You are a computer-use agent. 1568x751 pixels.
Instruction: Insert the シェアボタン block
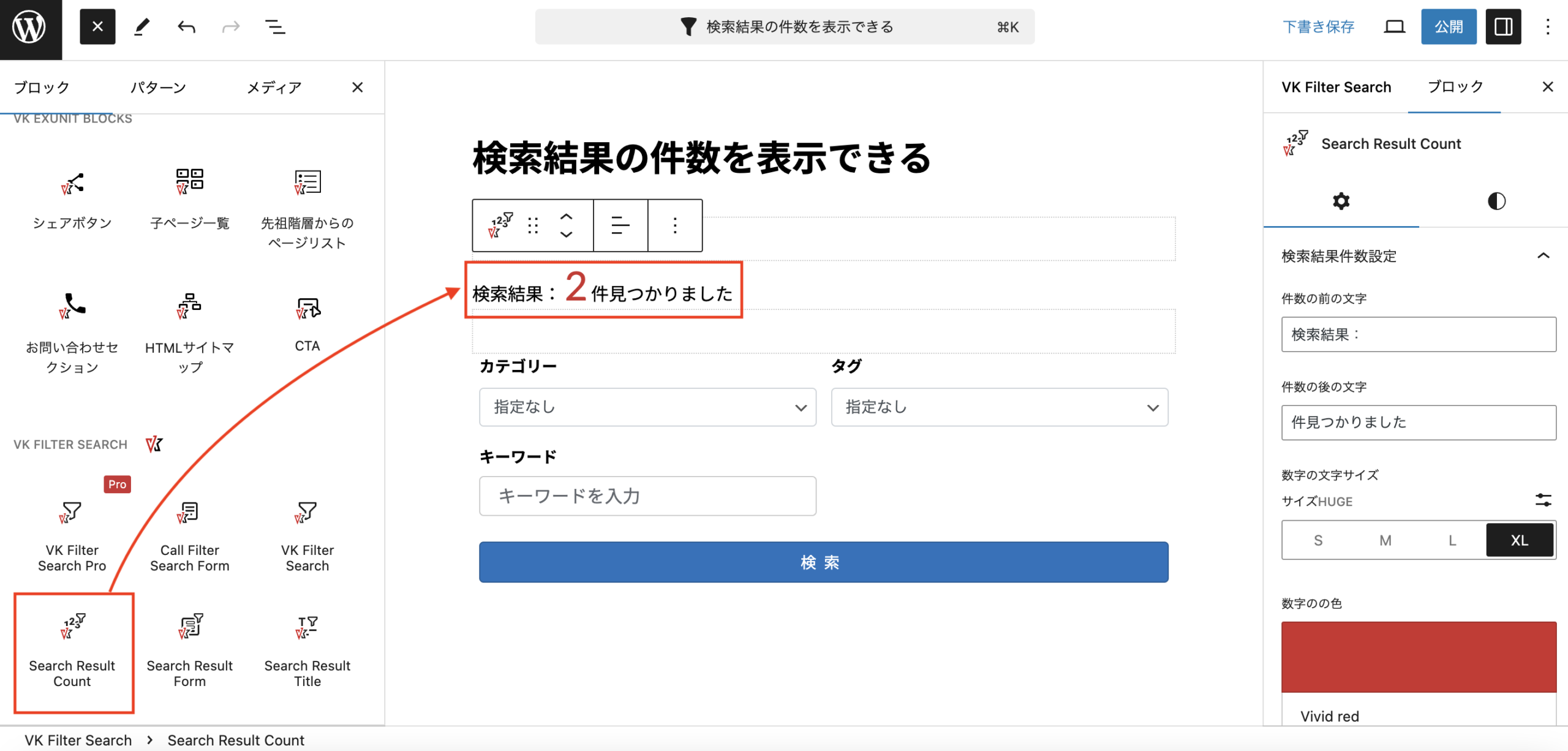(x=72, y=202)
